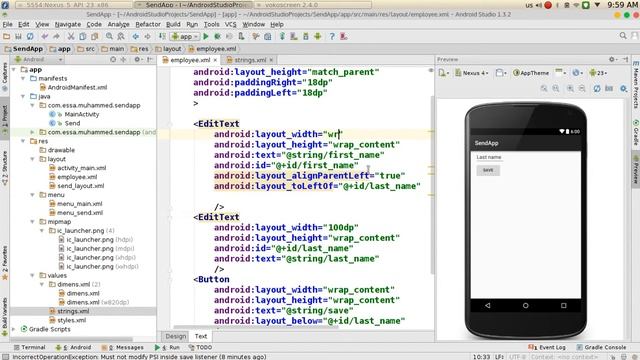Viewport: 640px width, 360px height.
Task: Click the Search Everywhere magnifier icon
Action: tap(623, 36)
